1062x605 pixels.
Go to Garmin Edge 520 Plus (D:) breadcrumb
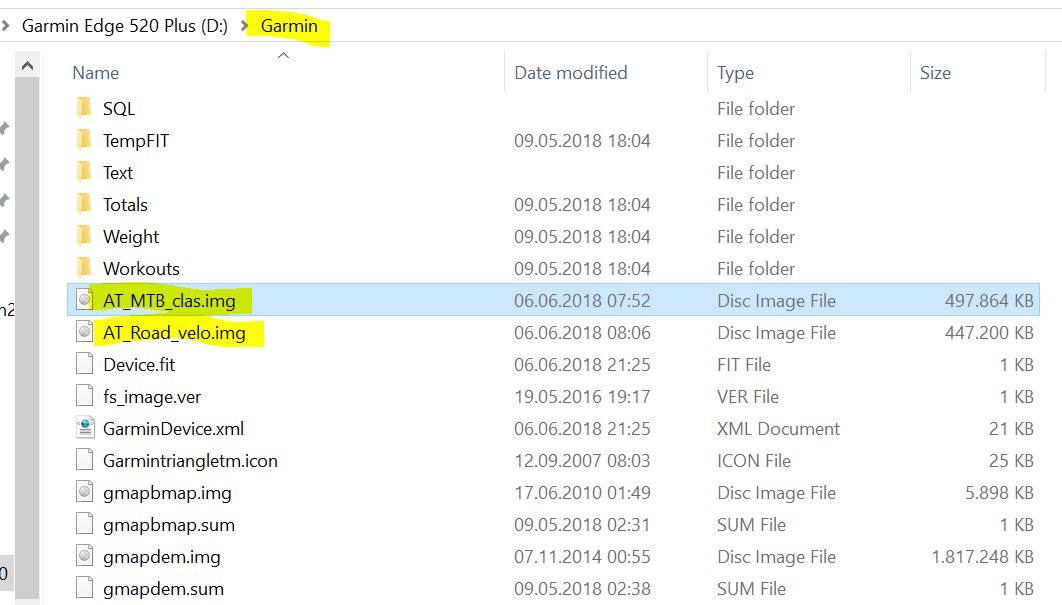125,26
